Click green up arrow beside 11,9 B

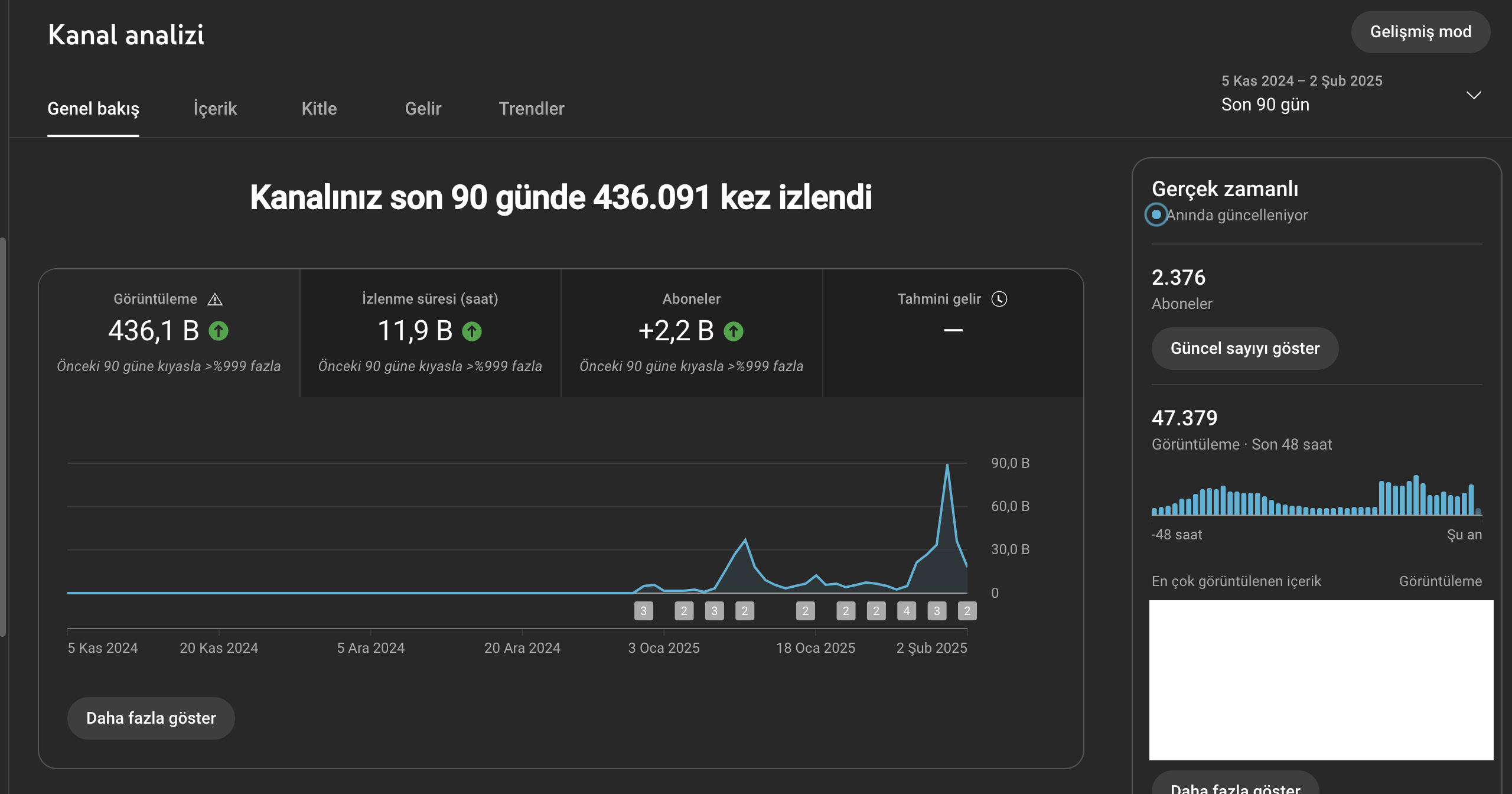pyautogui.click(x=472, y=331)
